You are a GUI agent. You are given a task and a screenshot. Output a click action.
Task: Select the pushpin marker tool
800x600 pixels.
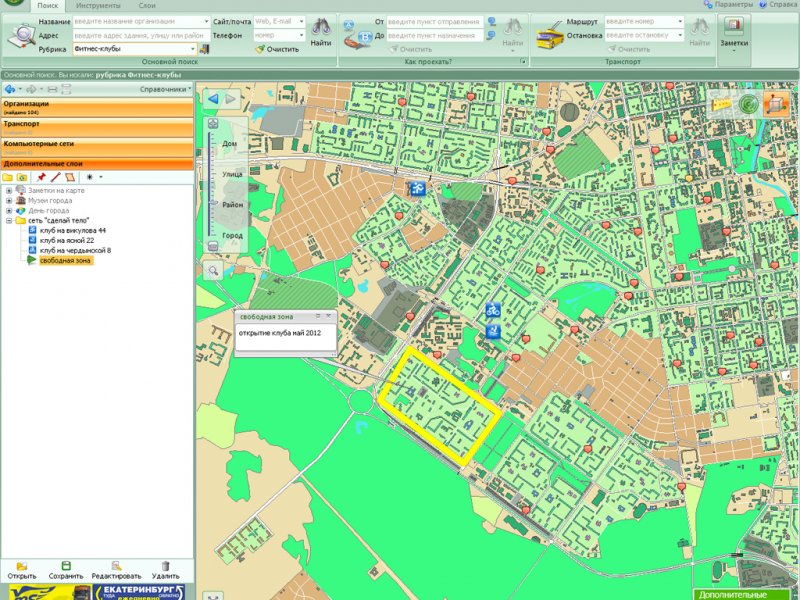click(x=41, y=177)
